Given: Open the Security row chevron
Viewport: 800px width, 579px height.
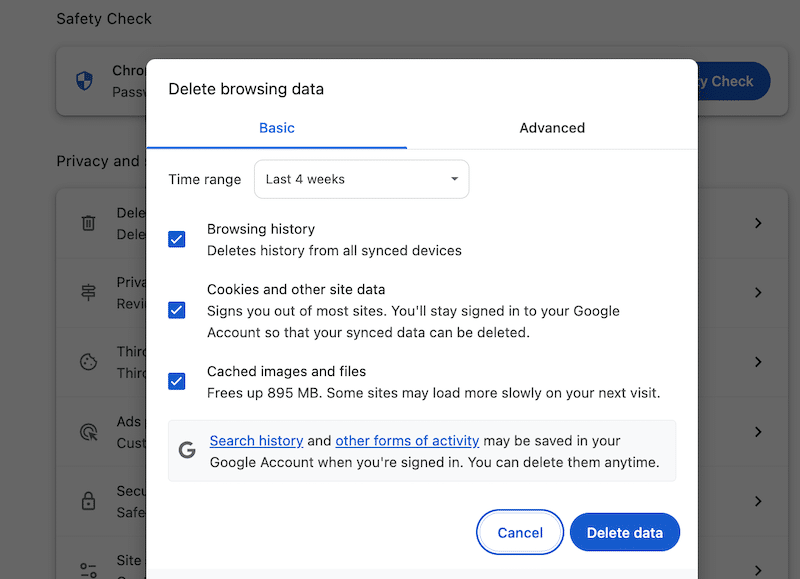Looking at the screenshot, I should (x=758, y=501).
